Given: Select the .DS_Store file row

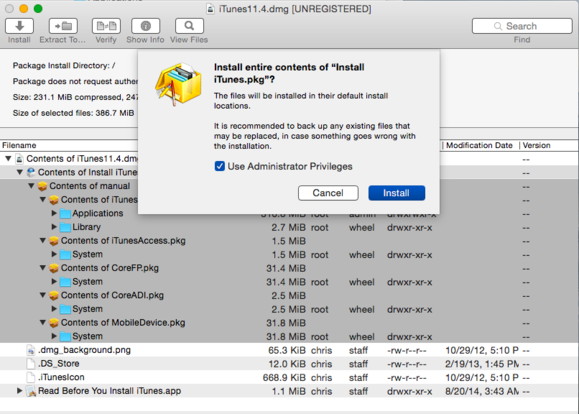Looking at the screenshot, I should click(290, 364).
